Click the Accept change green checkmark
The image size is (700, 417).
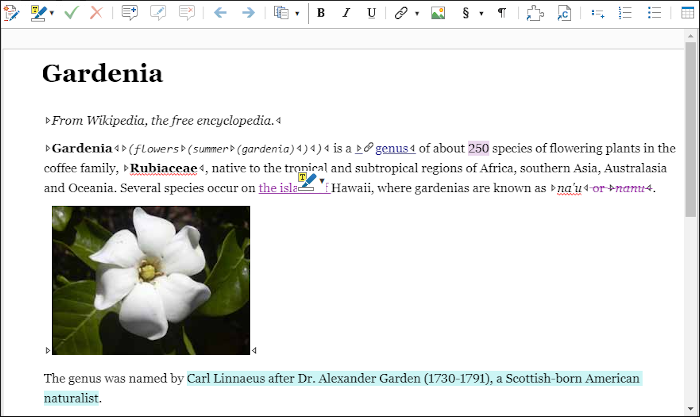[x=71, y=13]
